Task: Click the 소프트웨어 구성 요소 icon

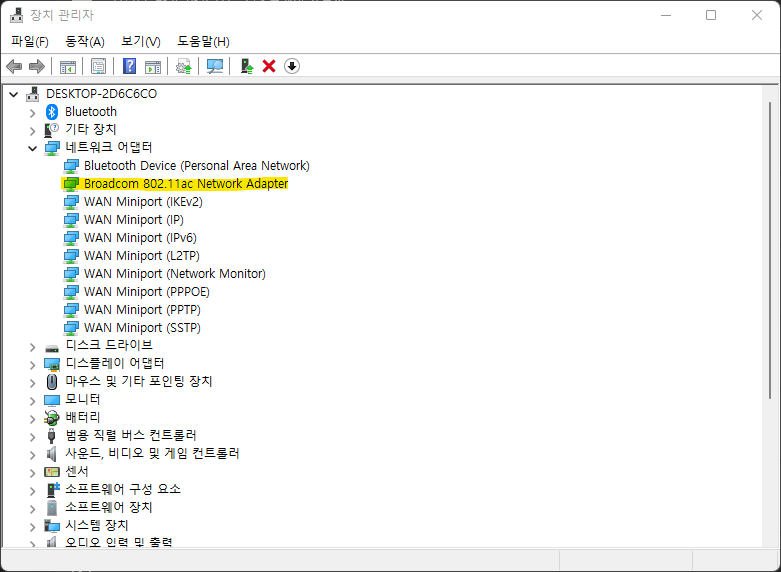Action: 52,489
